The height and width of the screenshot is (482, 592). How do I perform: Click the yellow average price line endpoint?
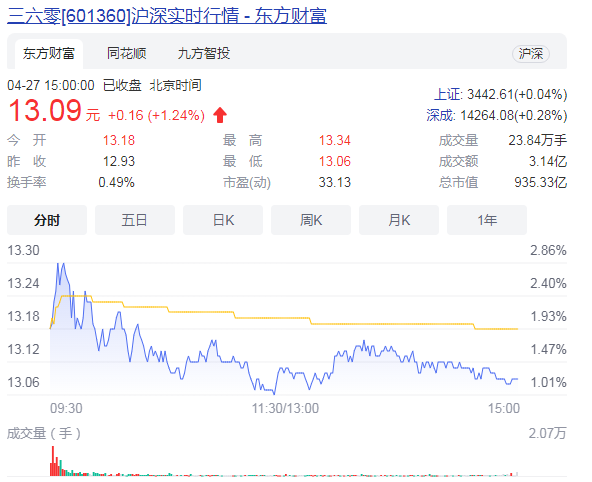pos(517,329)
